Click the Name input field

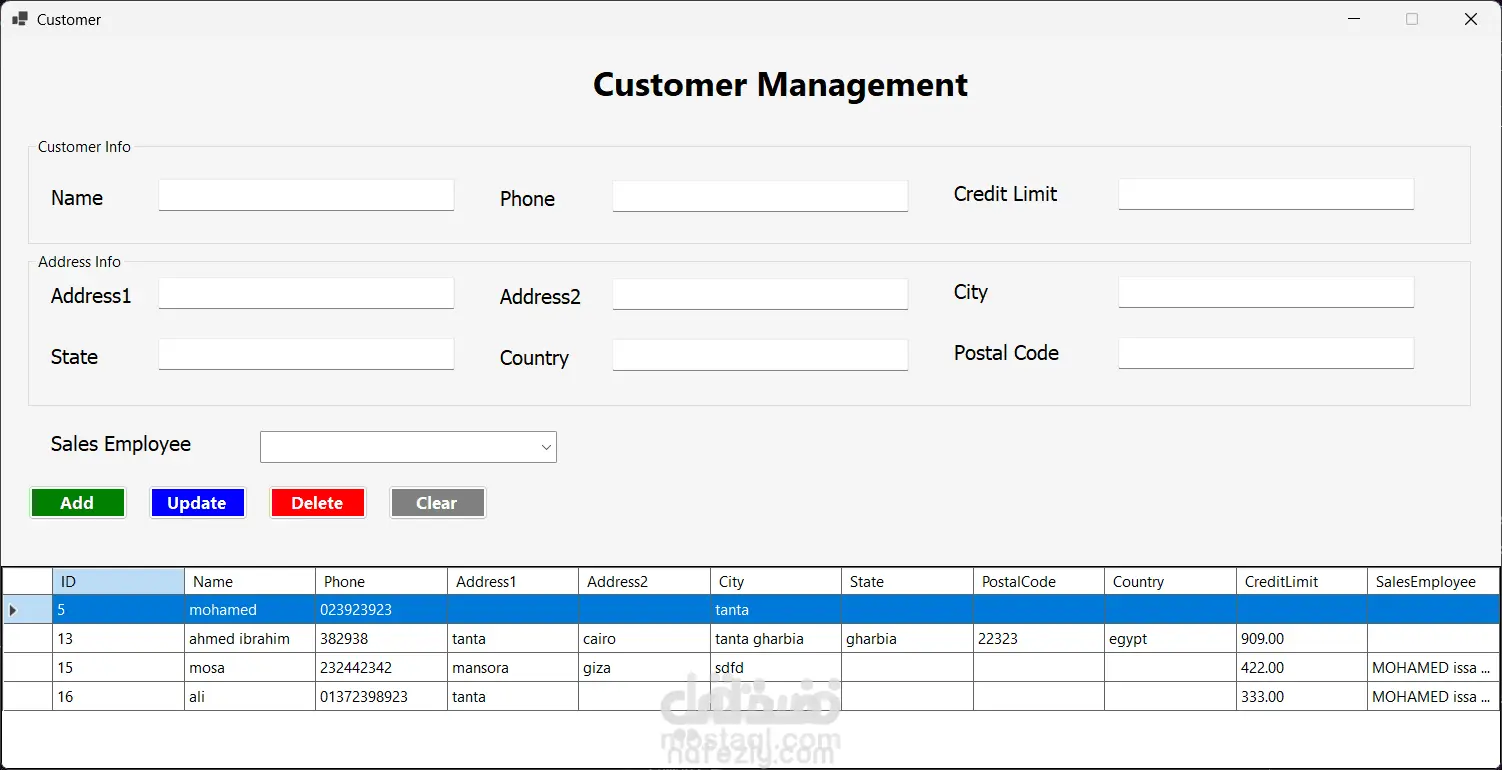click(x=306, y=195)
